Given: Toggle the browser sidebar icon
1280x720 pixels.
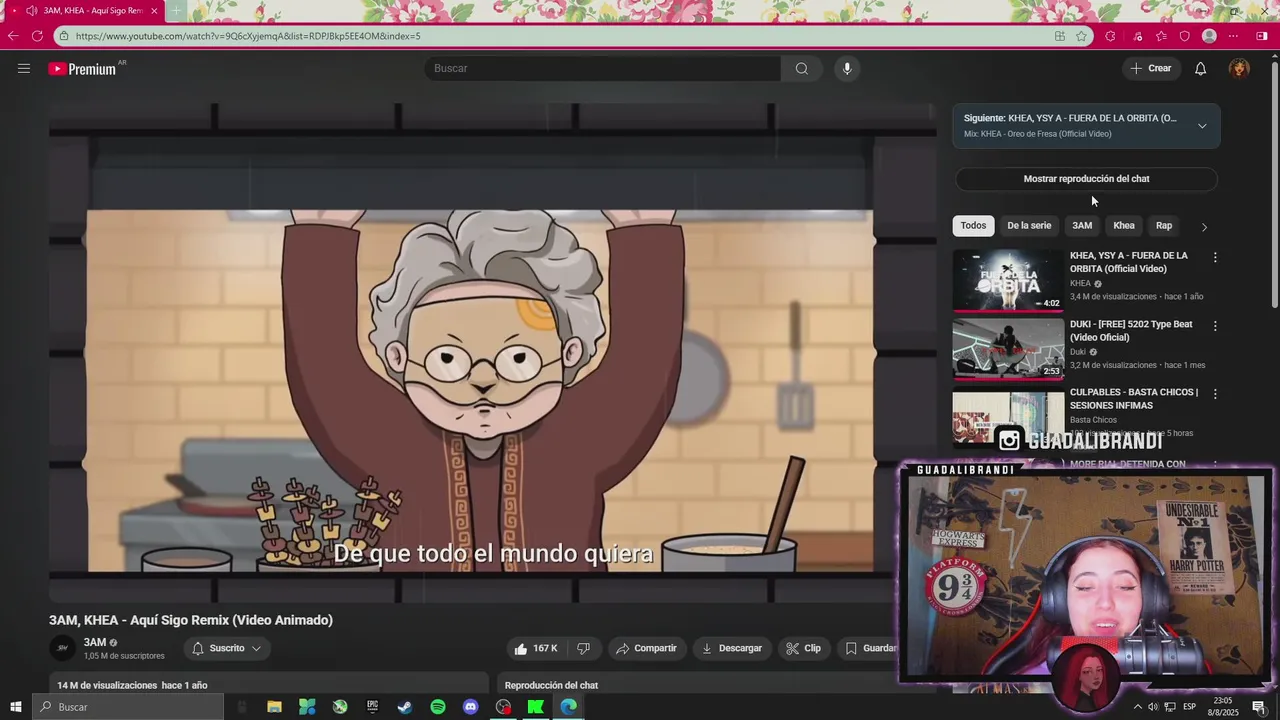Looking at the screenshot, I should coord(1262,36).
